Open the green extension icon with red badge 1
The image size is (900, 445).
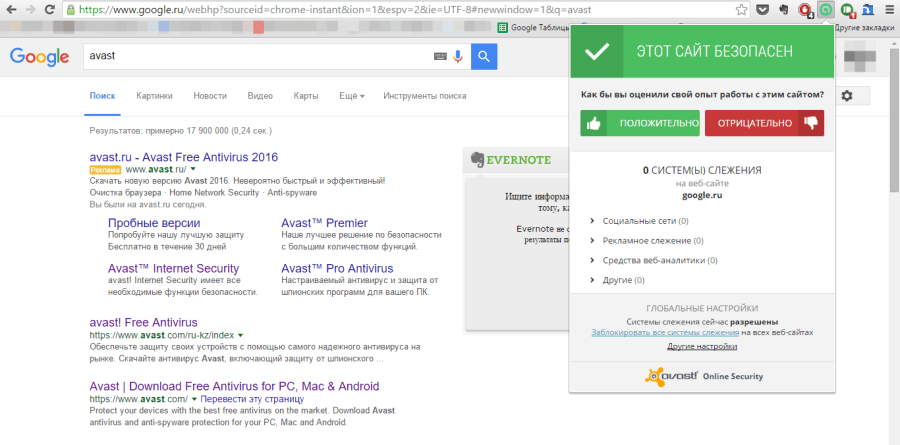[847, 10]
